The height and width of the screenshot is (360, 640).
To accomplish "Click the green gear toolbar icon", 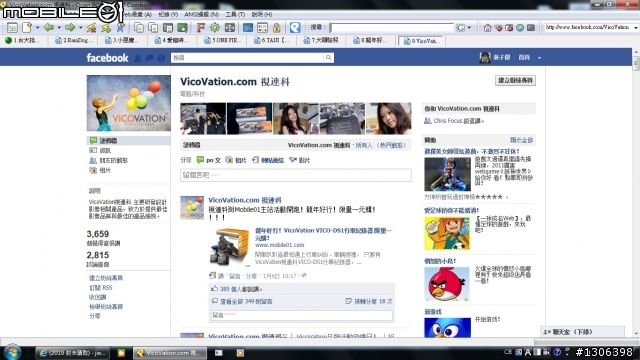I will point(215,27).
